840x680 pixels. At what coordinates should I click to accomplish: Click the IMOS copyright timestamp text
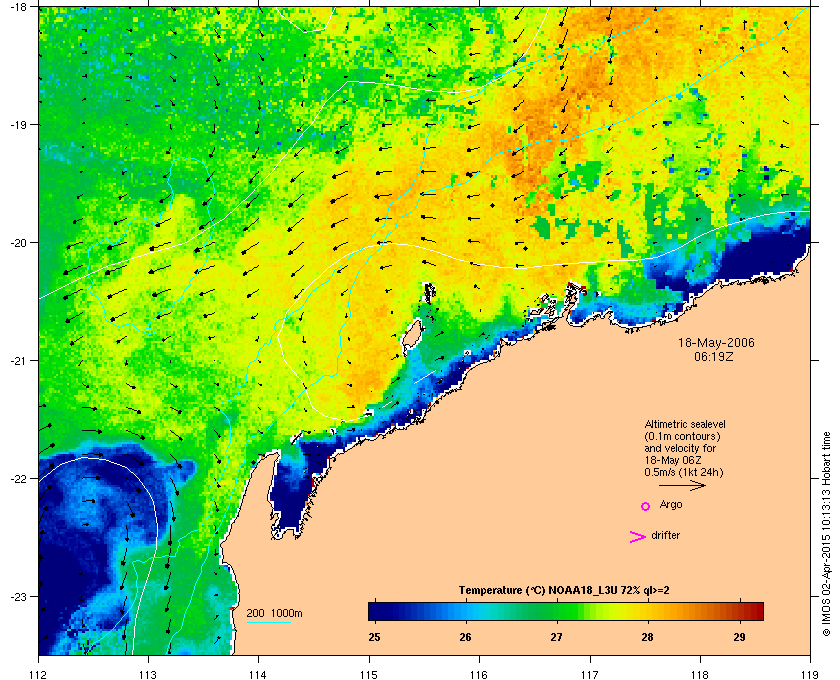pyautogui.click(x=826, y=534)
